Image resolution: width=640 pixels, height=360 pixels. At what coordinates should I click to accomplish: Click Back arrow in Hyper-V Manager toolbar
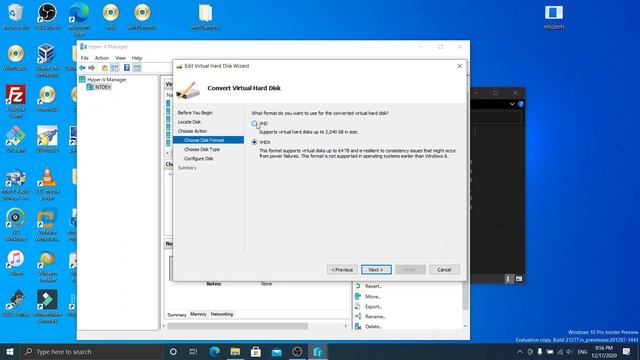tap(82, 68)
